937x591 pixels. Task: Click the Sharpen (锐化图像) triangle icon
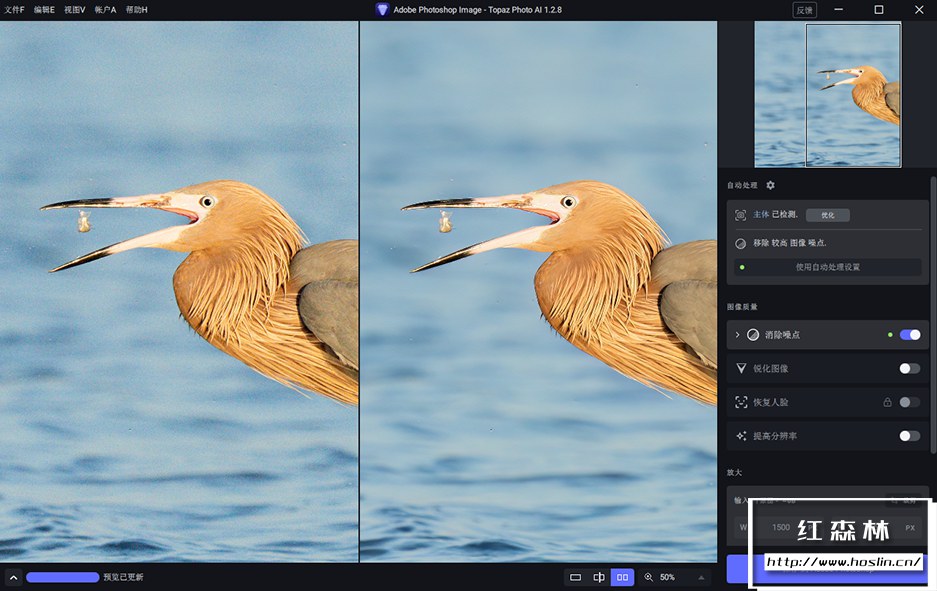741,368
